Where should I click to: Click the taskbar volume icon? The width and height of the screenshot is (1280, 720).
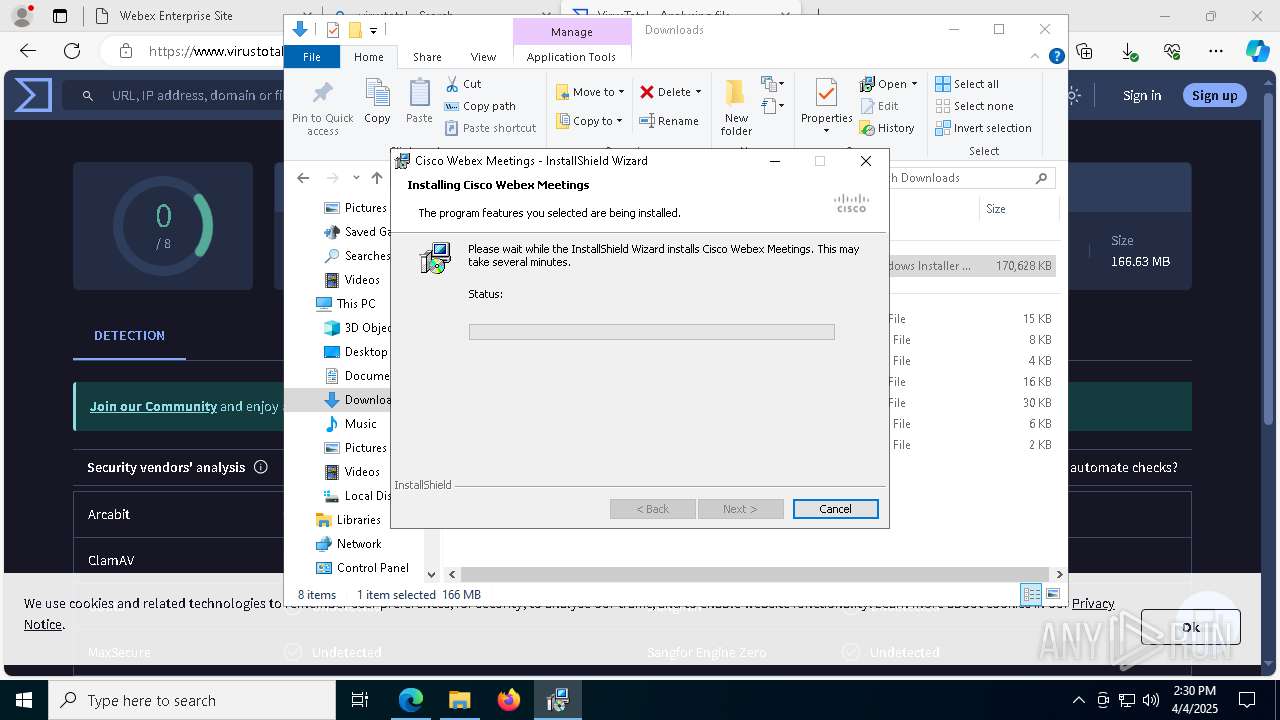click(x=1151, y=700)
